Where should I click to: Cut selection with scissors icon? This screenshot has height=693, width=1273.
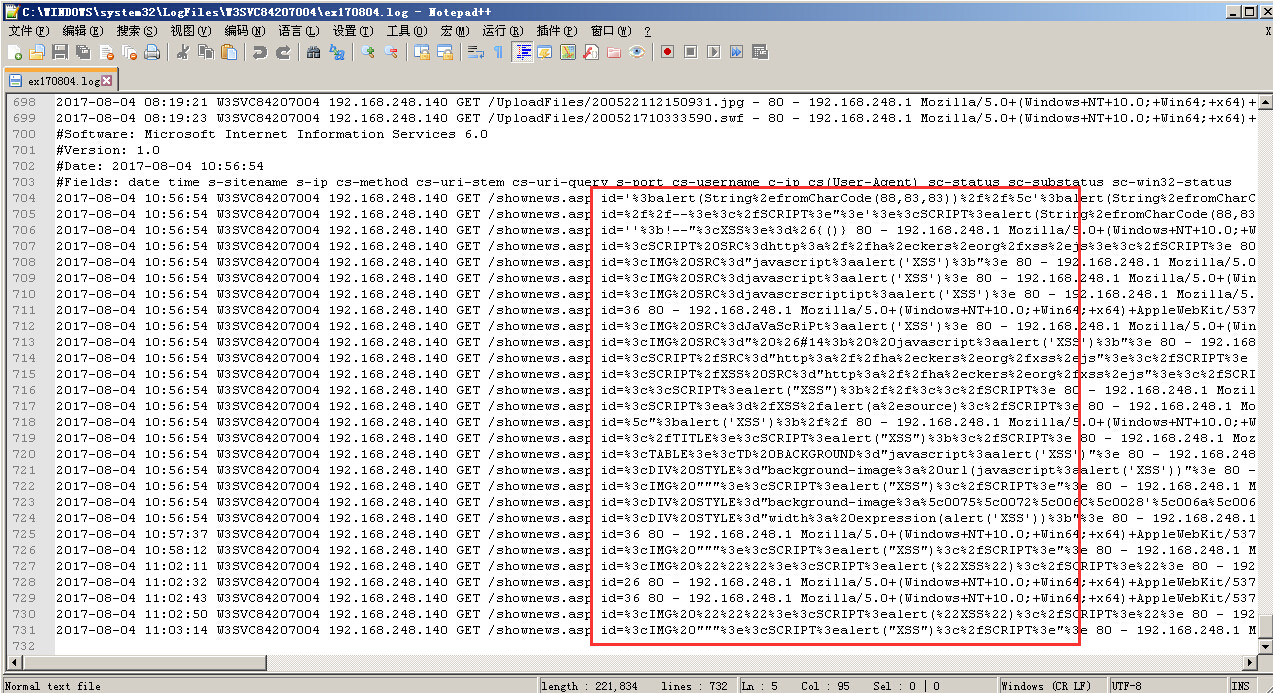[183, 52]
